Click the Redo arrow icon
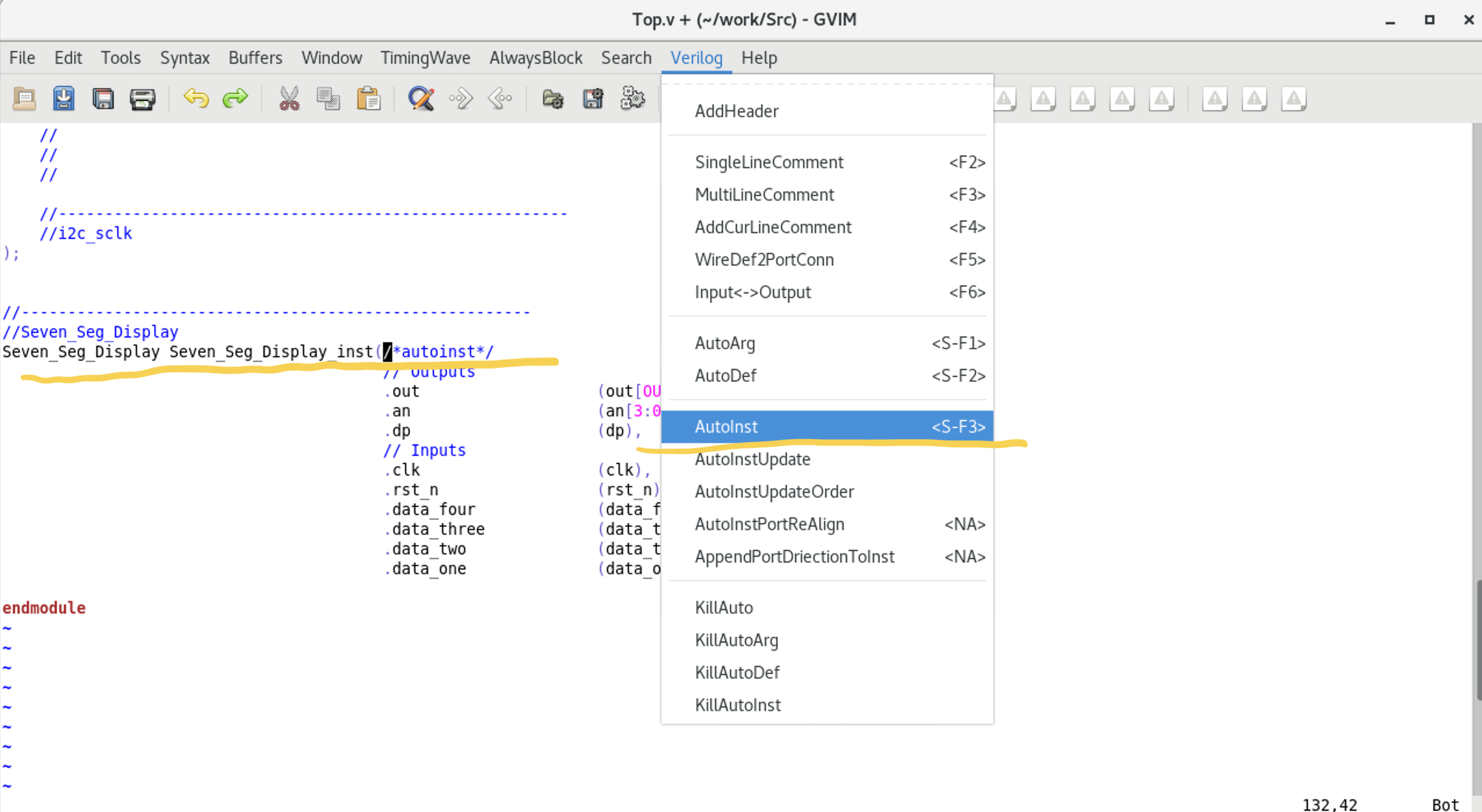This screenshot has width=1482, height=812. point(236,99)
